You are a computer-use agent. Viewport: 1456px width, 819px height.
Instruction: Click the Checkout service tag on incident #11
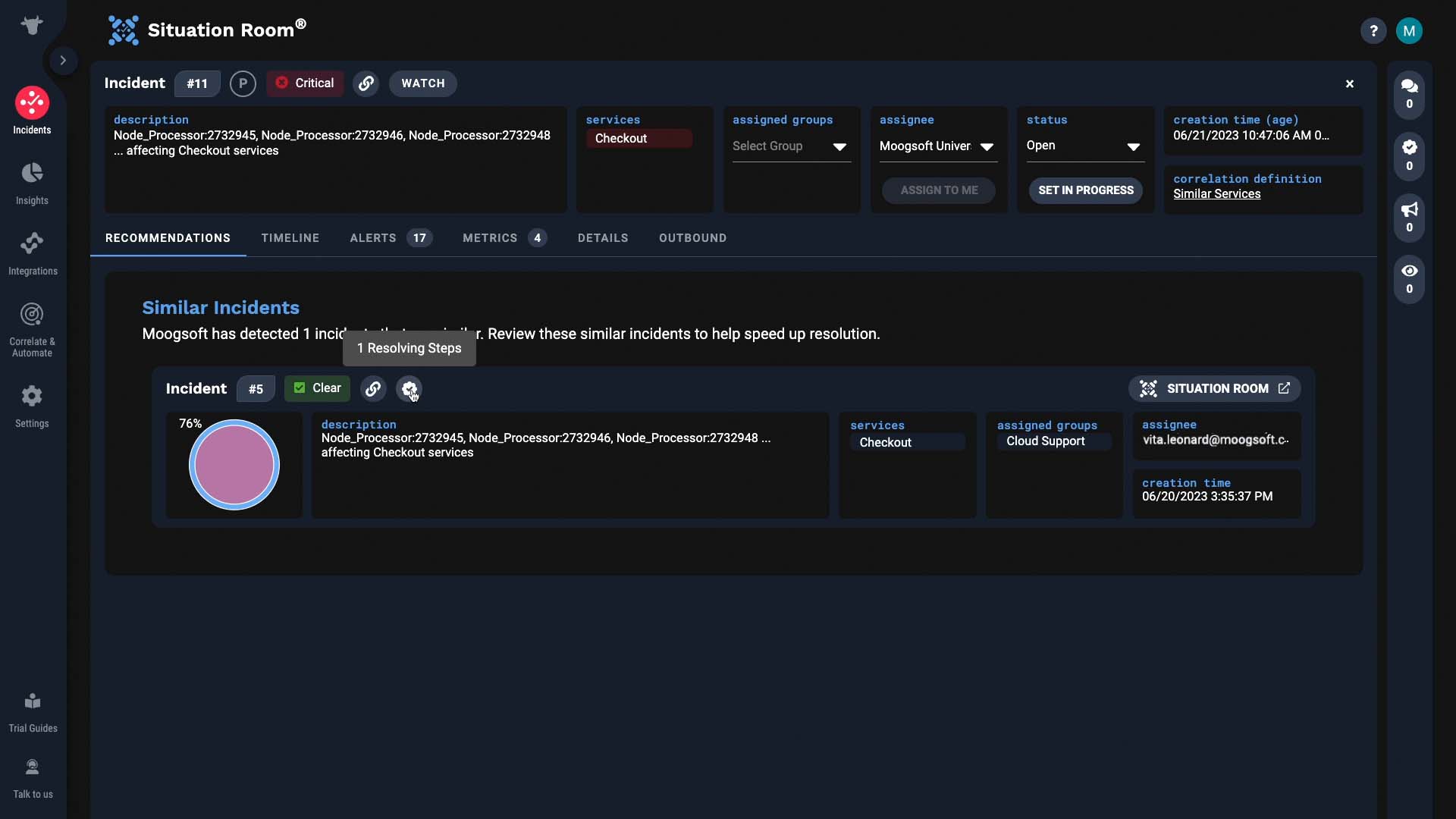(639, 138)
